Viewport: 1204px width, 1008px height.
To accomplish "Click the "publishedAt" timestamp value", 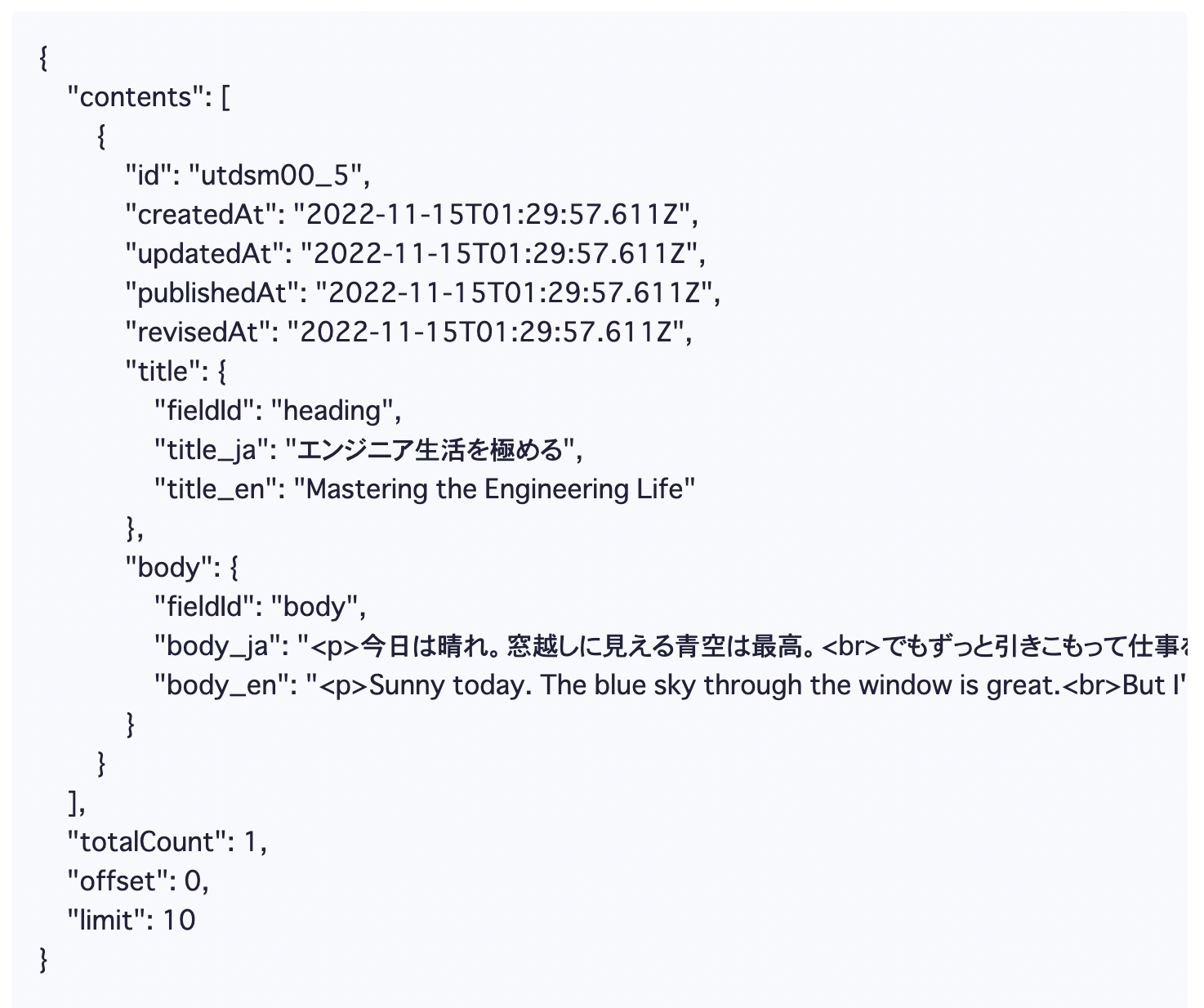I will coord(518,293).
